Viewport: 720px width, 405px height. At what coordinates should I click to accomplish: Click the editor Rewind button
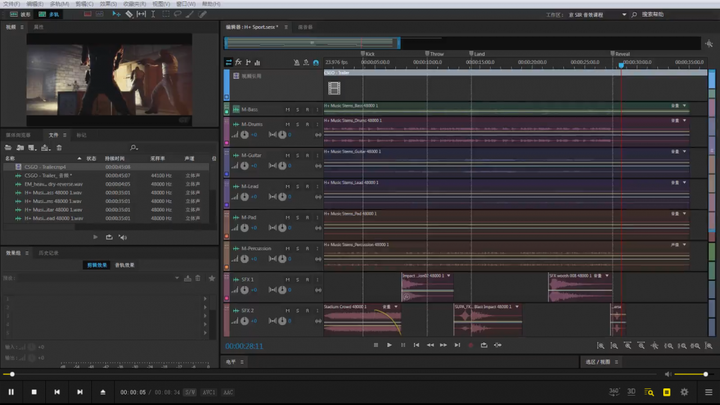point(430,345)
